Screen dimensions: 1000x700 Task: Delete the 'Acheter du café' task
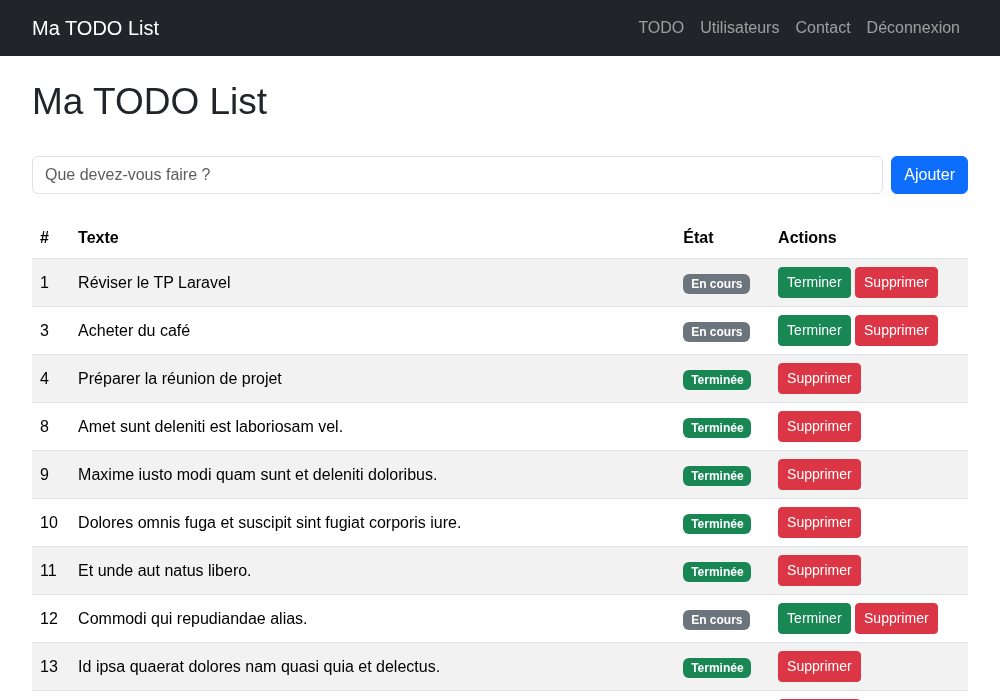coord(896,330)
